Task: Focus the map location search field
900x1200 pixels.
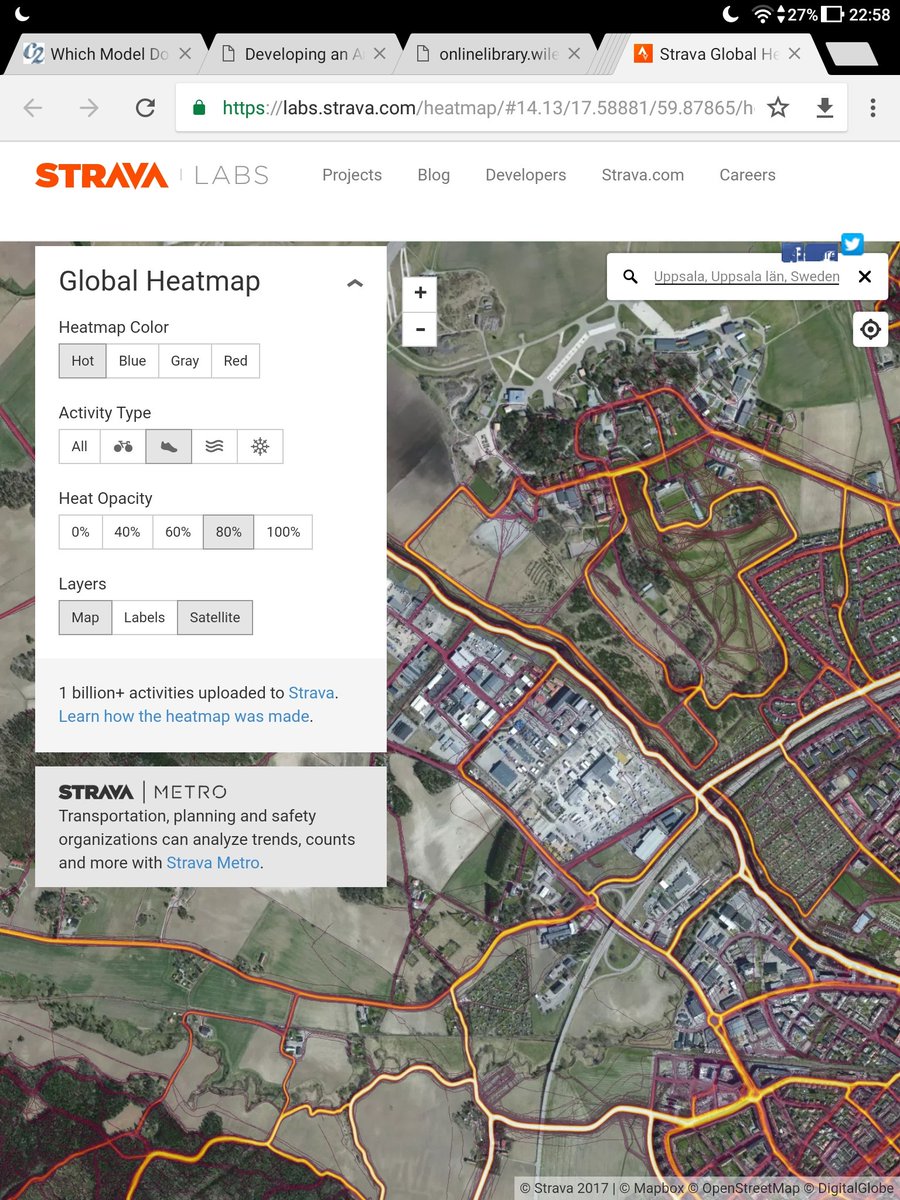Action: click(x=747, y=277)
